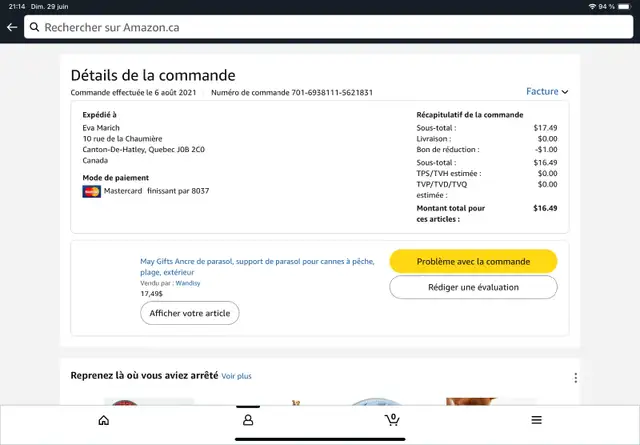Click the first Sous-total $17.49 value
Viewport: 640px width, 445px height.
tap(545, 128)
